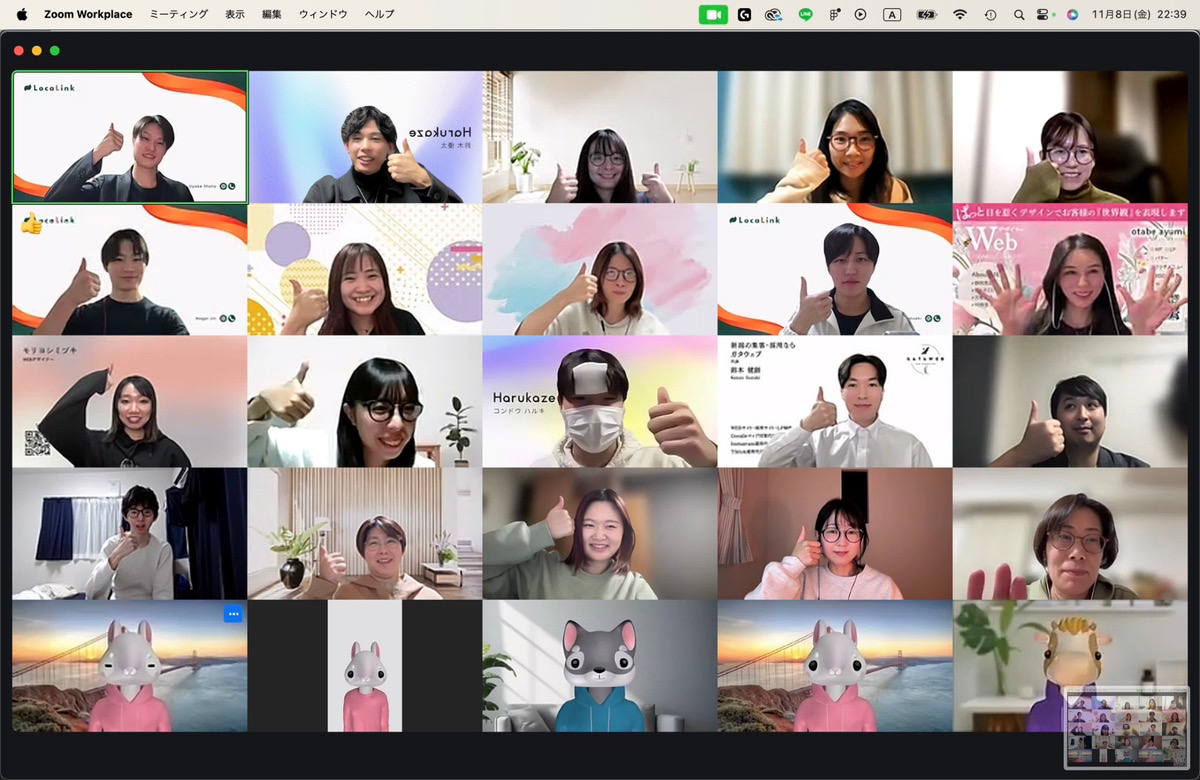Select the masked Harukaze コンドウ ハルキ tile

tap(600, 401)
